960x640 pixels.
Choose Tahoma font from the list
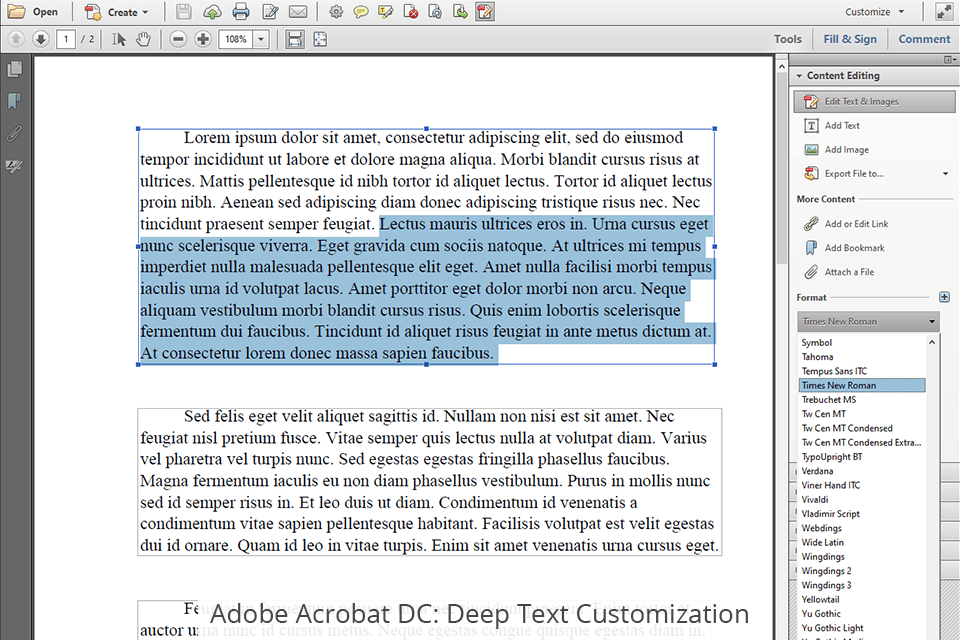pos(817,357)
